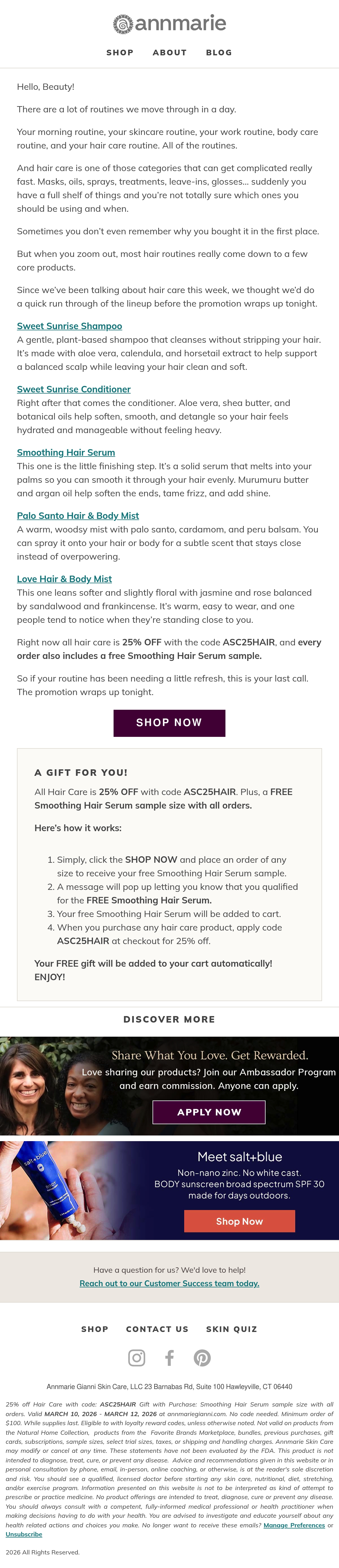Viewport: 339px width, 1568px height.
Task: Open the SHOP menu in header
Action: [x=120, y=52]
